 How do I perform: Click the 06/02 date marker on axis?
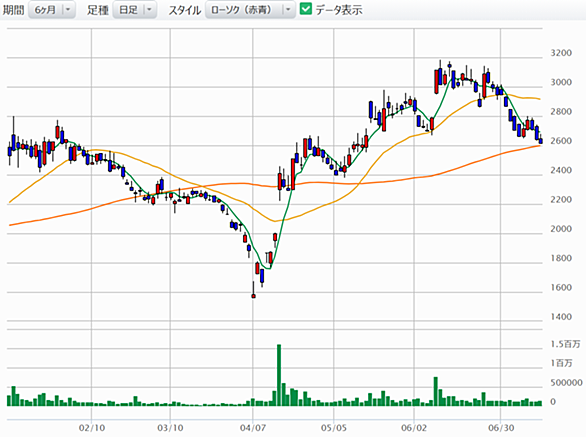click(x=414, y=428)
